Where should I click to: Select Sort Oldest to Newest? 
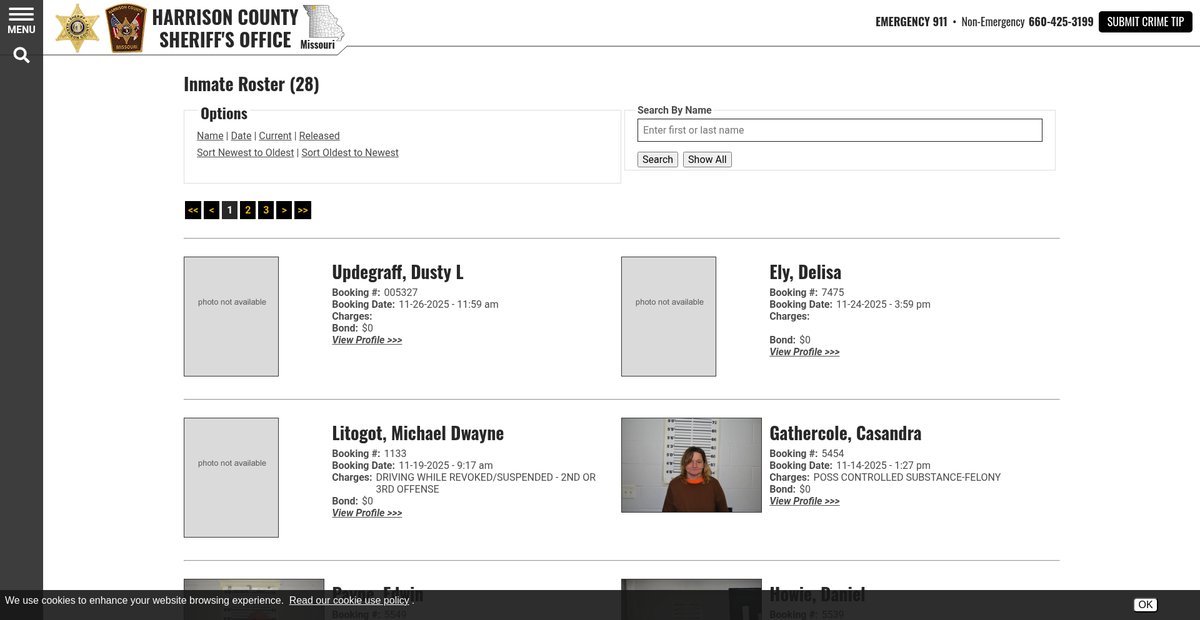350,153
